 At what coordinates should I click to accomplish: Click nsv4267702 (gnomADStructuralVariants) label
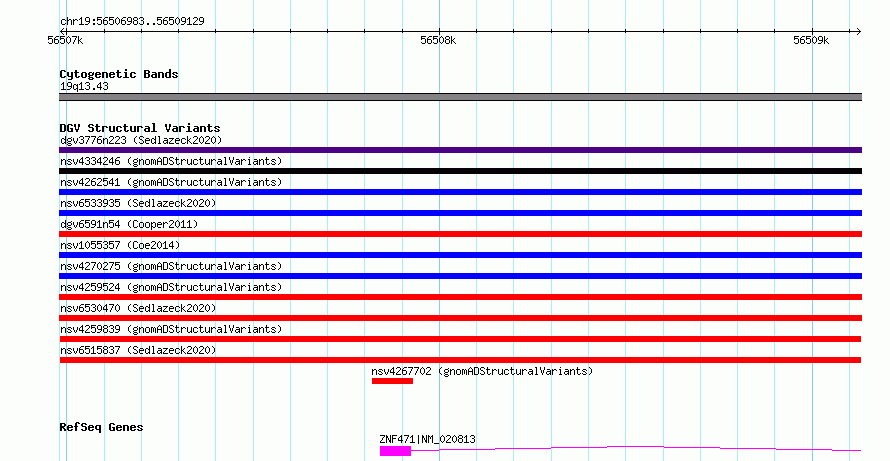482,371
